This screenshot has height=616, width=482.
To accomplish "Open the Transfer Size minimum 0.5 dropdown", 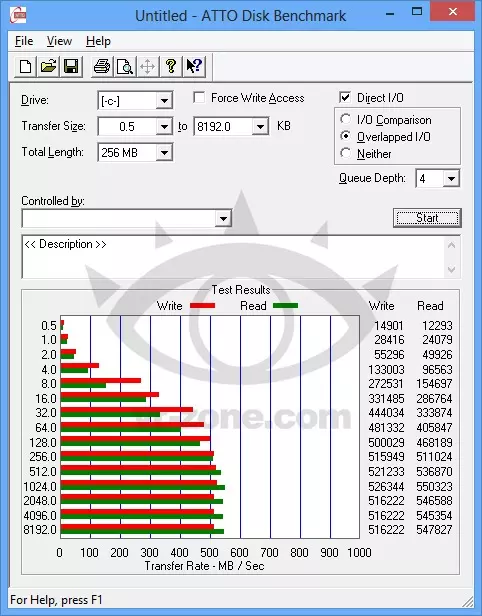I will click(164, 126).
